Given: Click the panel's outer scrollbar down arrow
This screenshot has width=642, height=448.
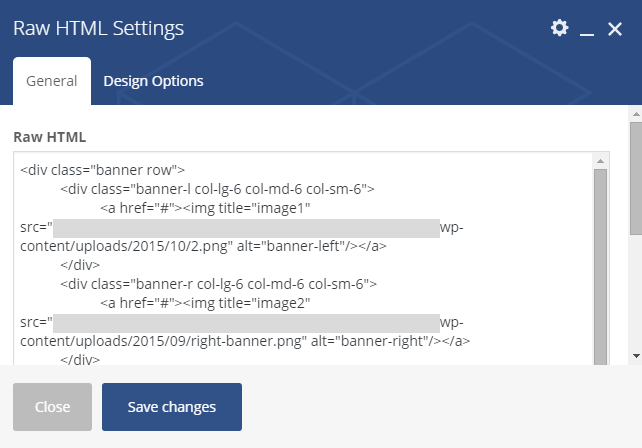Looking at the screenshot, I should click(x=636, y=355).
